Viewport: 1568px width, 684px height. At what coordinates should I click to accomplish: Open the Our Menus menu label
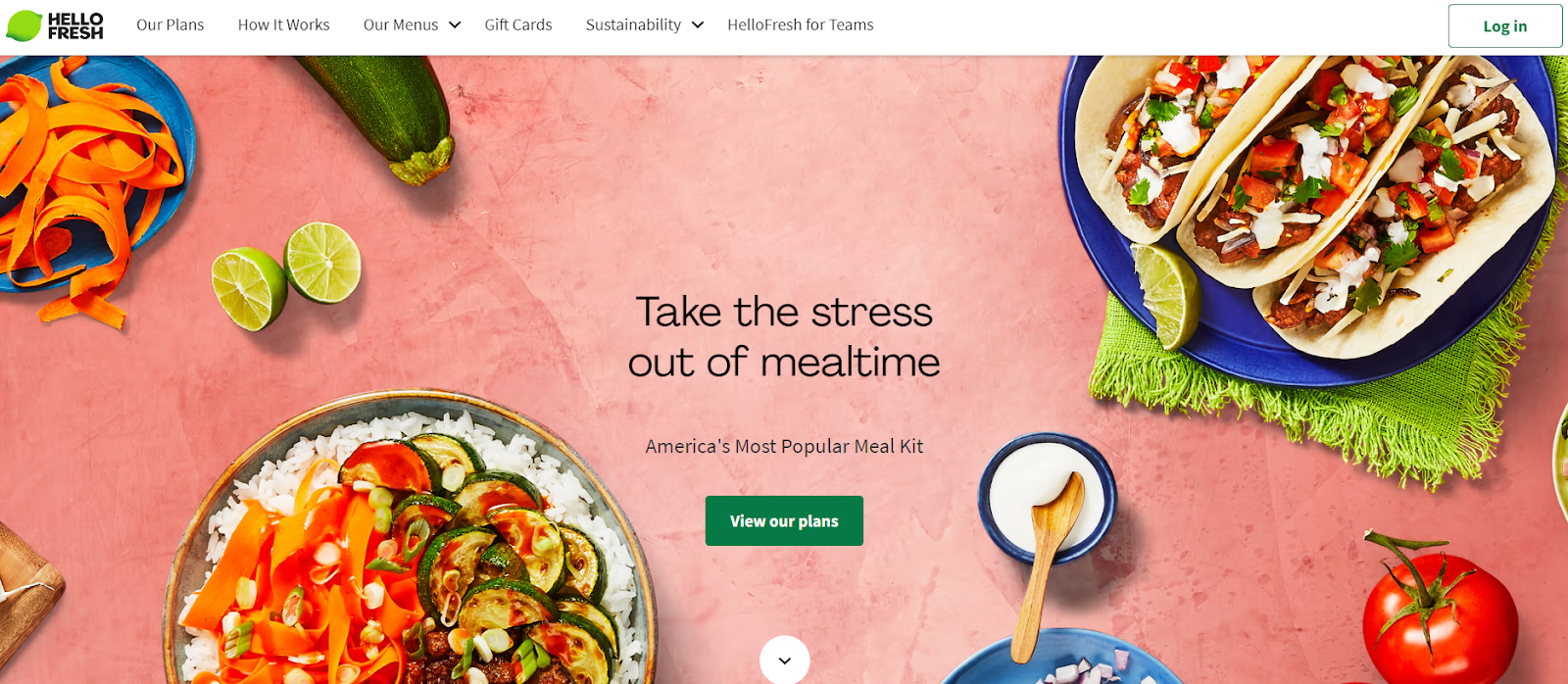point(401,25)
